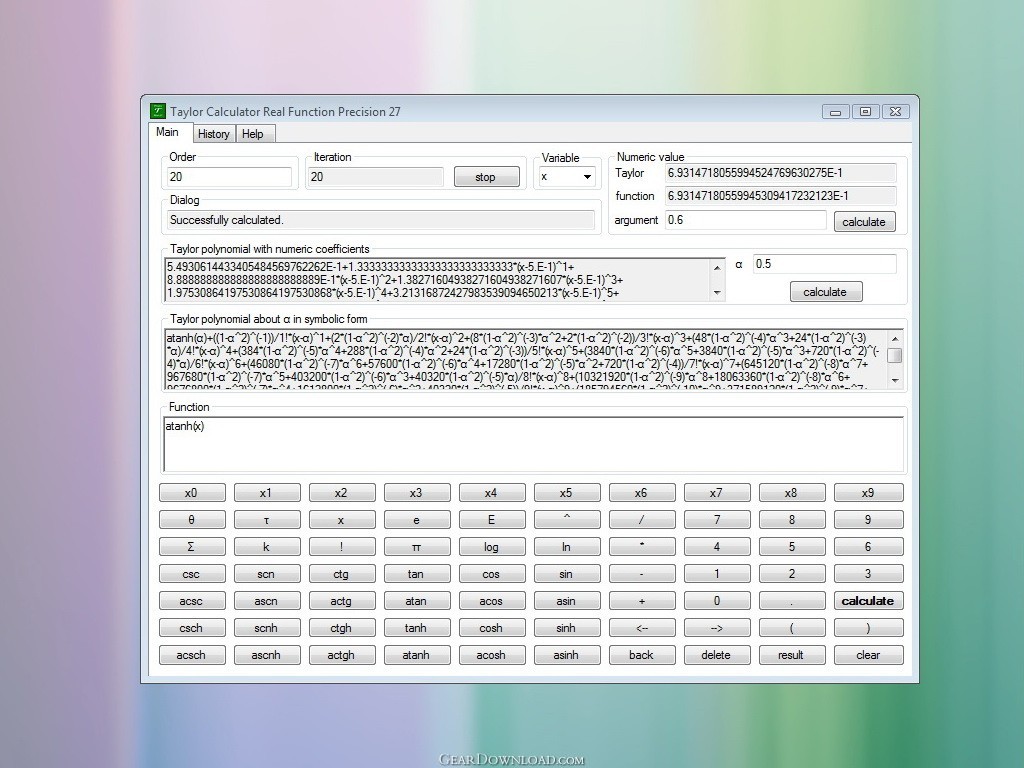Viewport: 1024px width, 768px height.
Task: Click the division slash key
Action: (x=642, y=520)
